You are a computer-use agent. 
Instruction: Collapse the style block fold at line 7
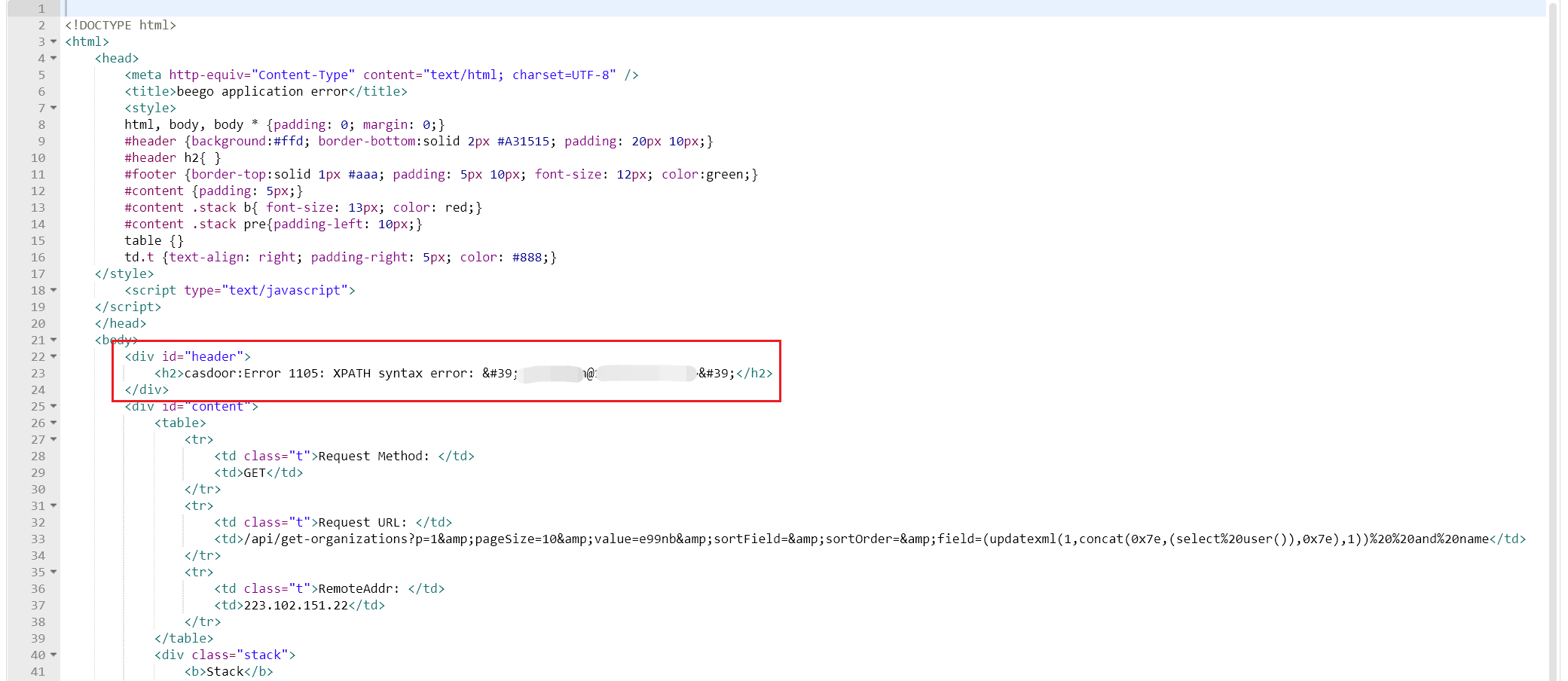coord(53,108)
